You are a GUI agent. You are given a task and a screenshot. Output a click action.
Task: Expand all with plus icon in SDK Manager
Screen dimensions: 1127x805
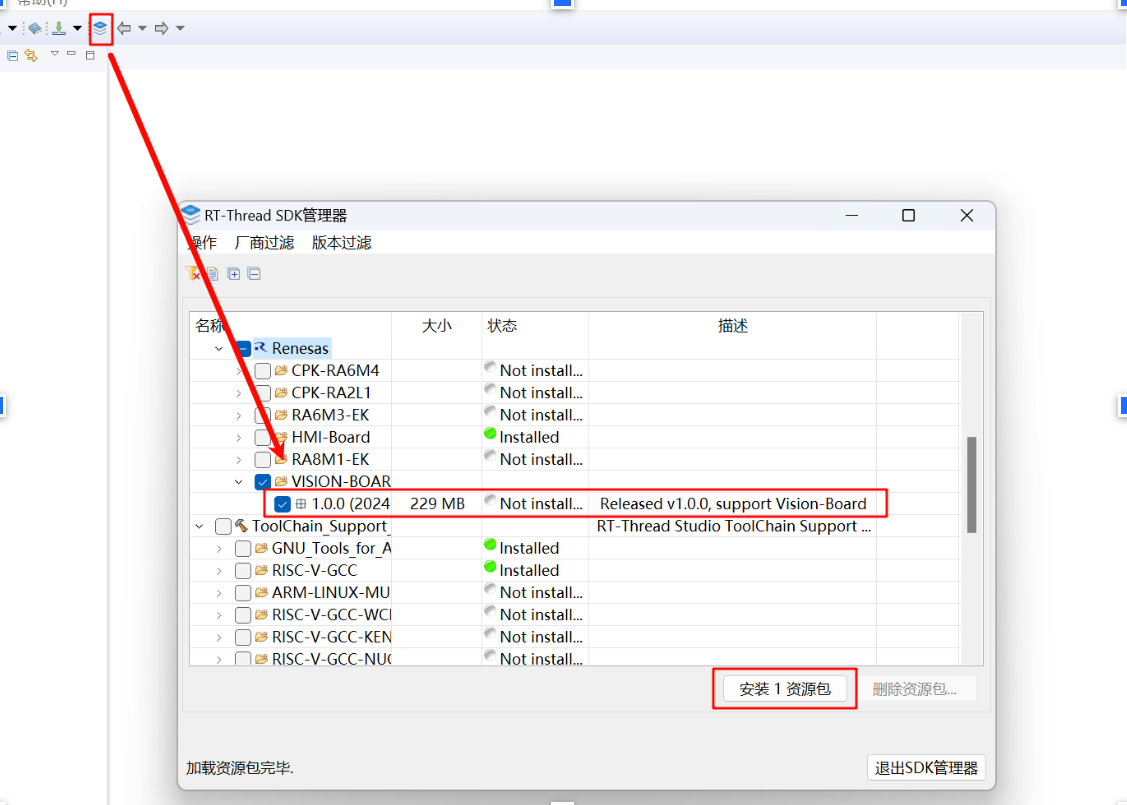coord(234,273)
